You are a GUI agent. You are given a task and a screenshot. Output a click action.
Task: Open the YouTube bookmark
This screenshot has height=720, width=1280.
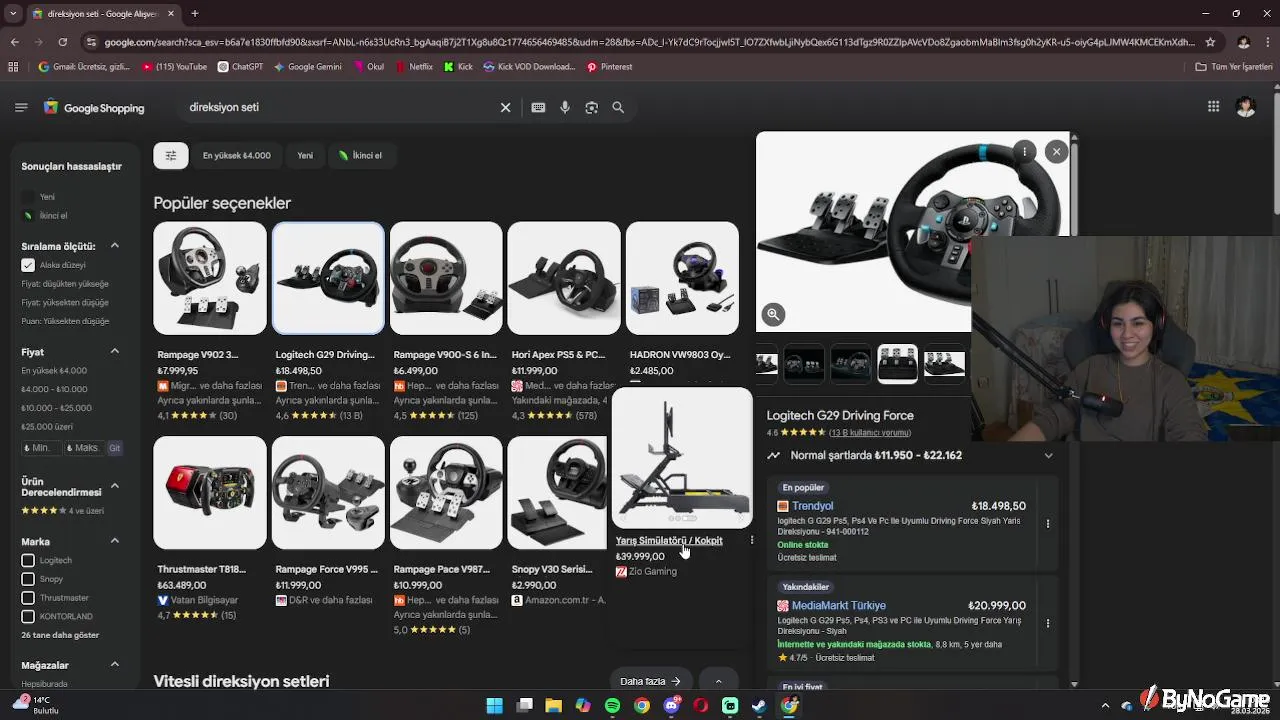[175, 67]
